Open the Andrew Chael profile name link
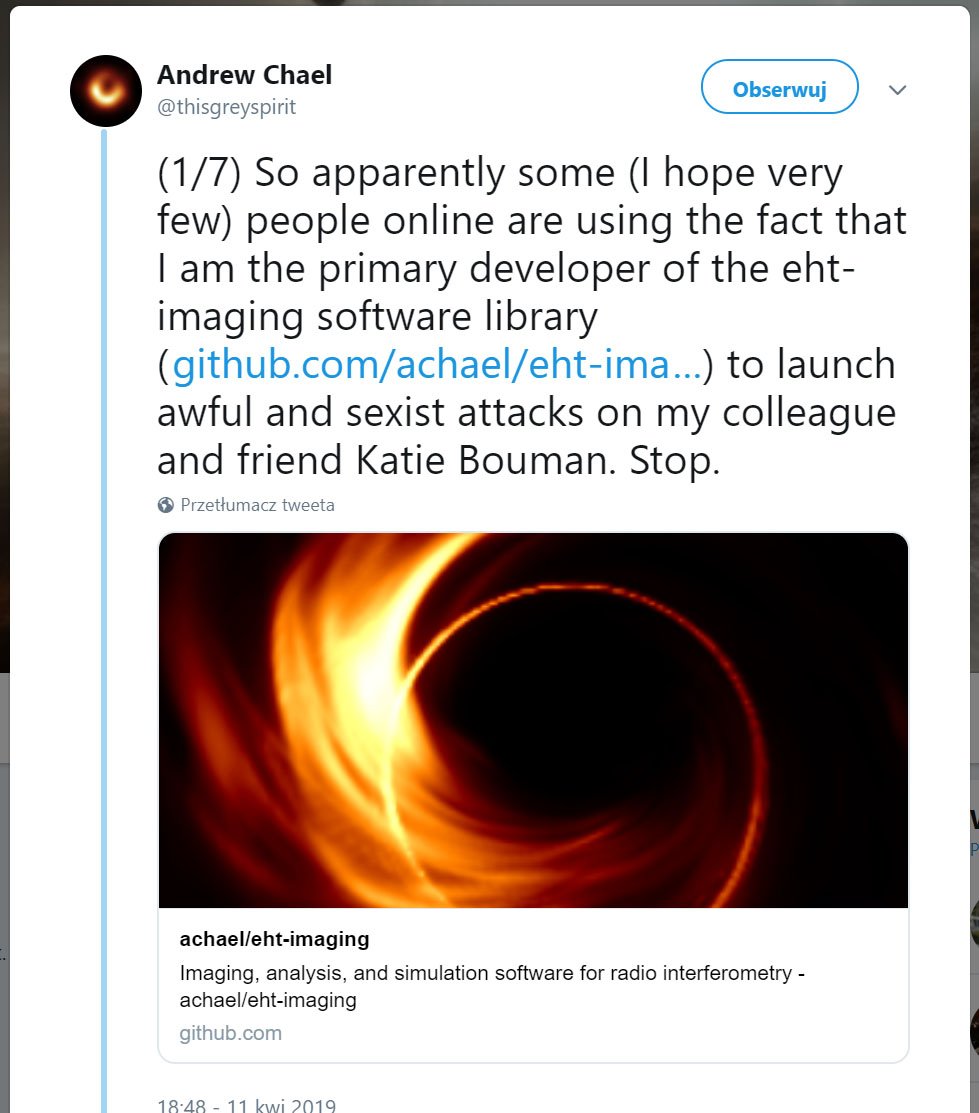Viewport: 979px width, 1113px height. coord(244,75)
